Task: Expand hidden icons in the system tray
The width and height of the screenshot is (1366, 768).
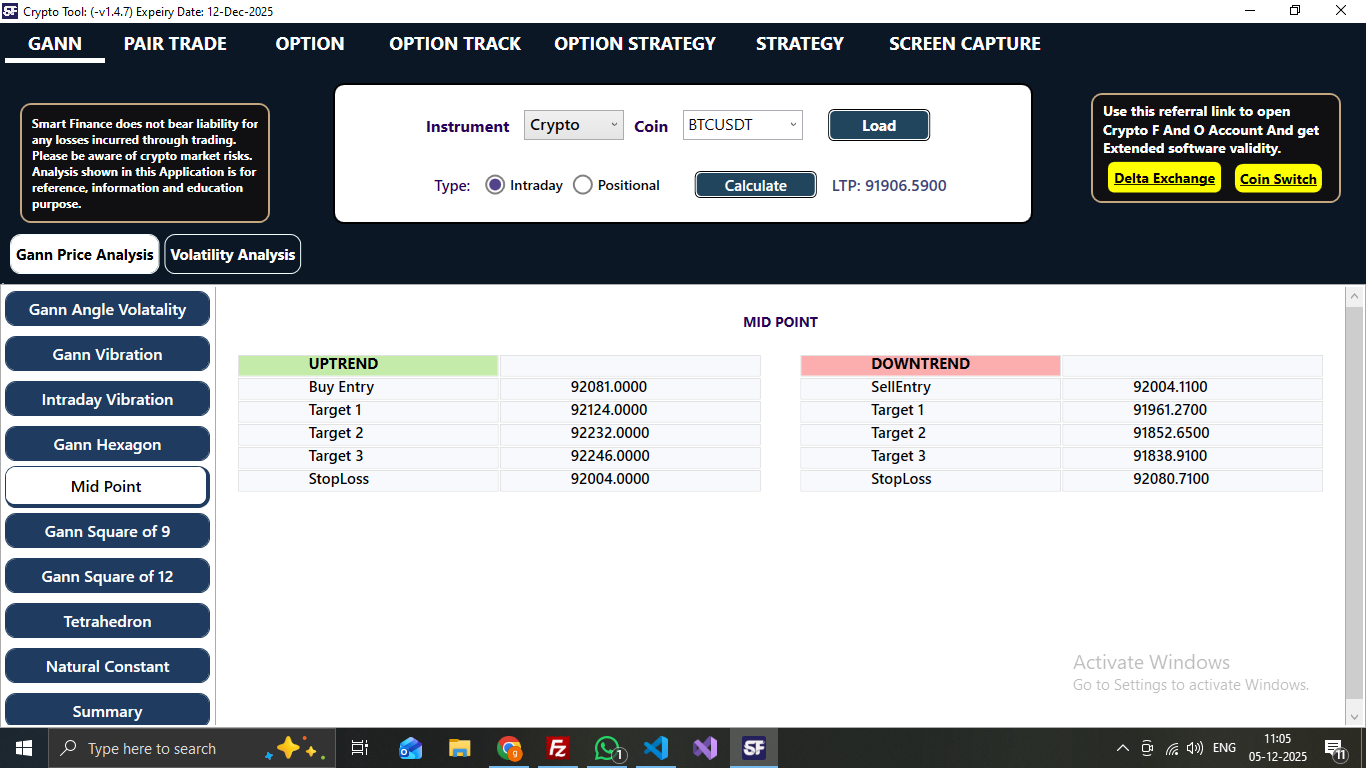Action: point(1122,747)
